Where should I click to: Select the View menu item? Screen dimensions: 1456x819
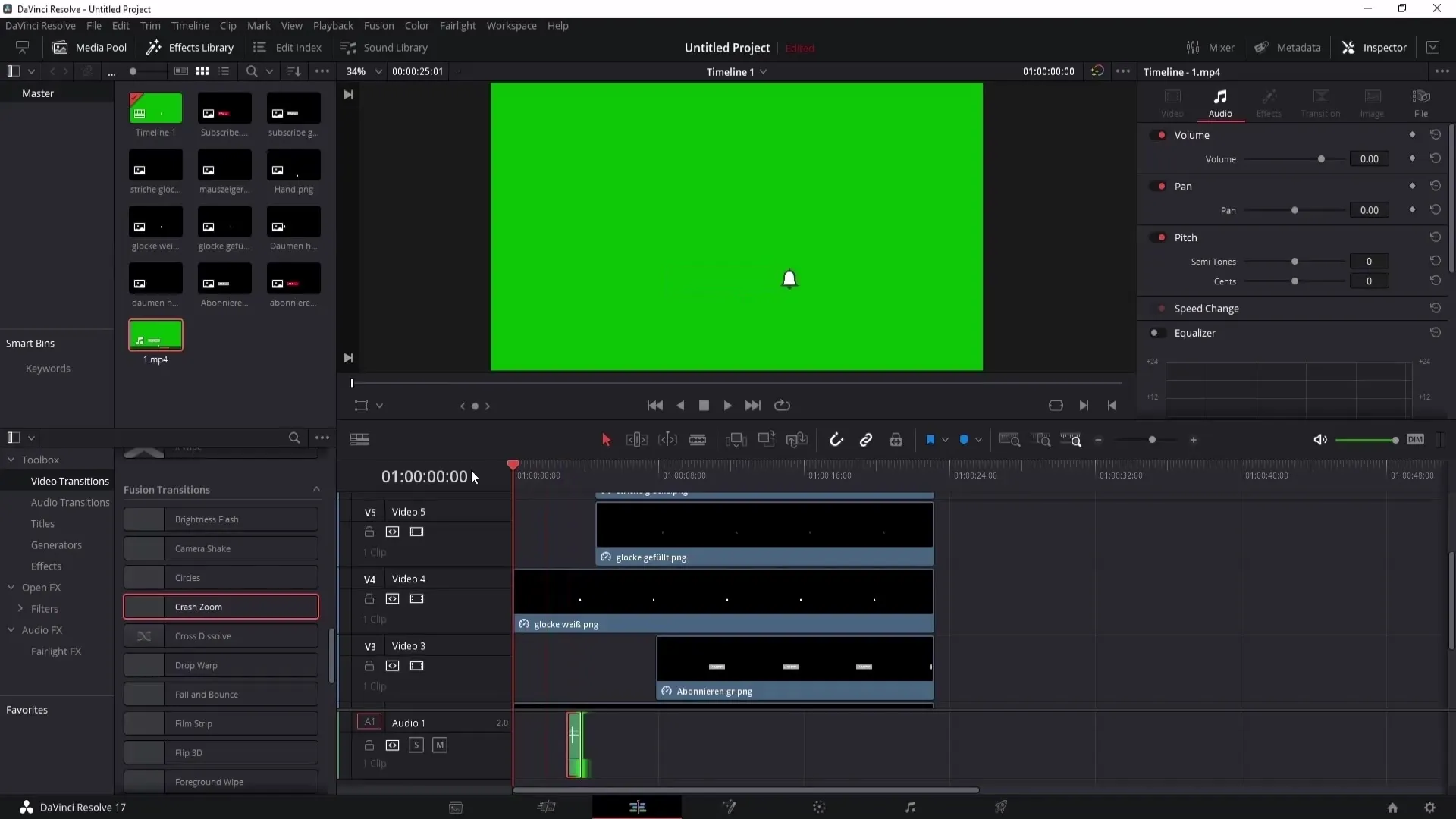pyautogui.click(x=291, y=25)
